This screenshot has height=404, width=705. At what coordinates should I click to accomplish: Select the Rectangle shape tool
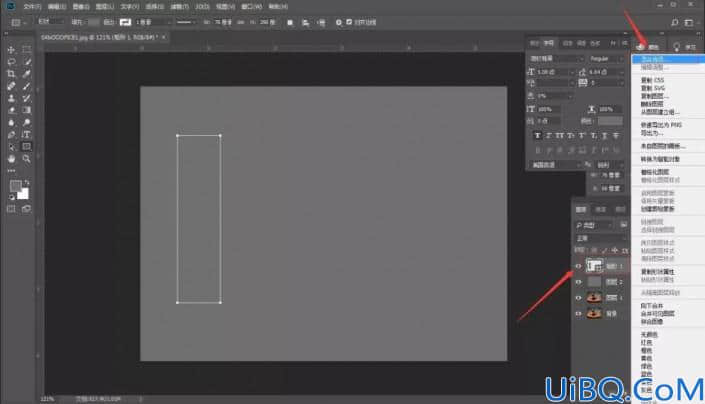27,147
